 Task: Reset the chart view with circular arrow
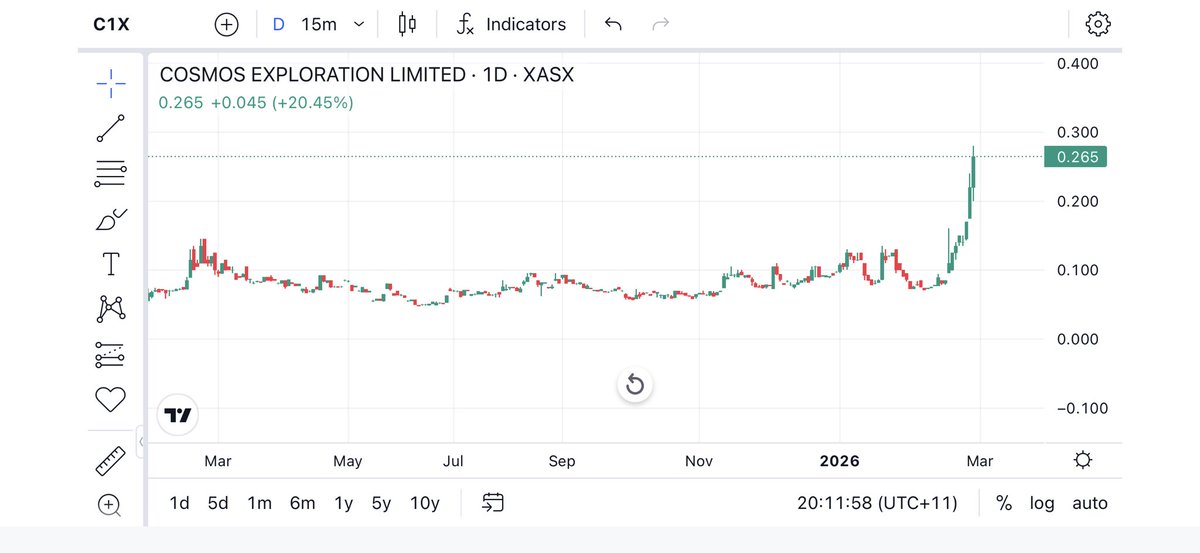(x=635, y=384)
